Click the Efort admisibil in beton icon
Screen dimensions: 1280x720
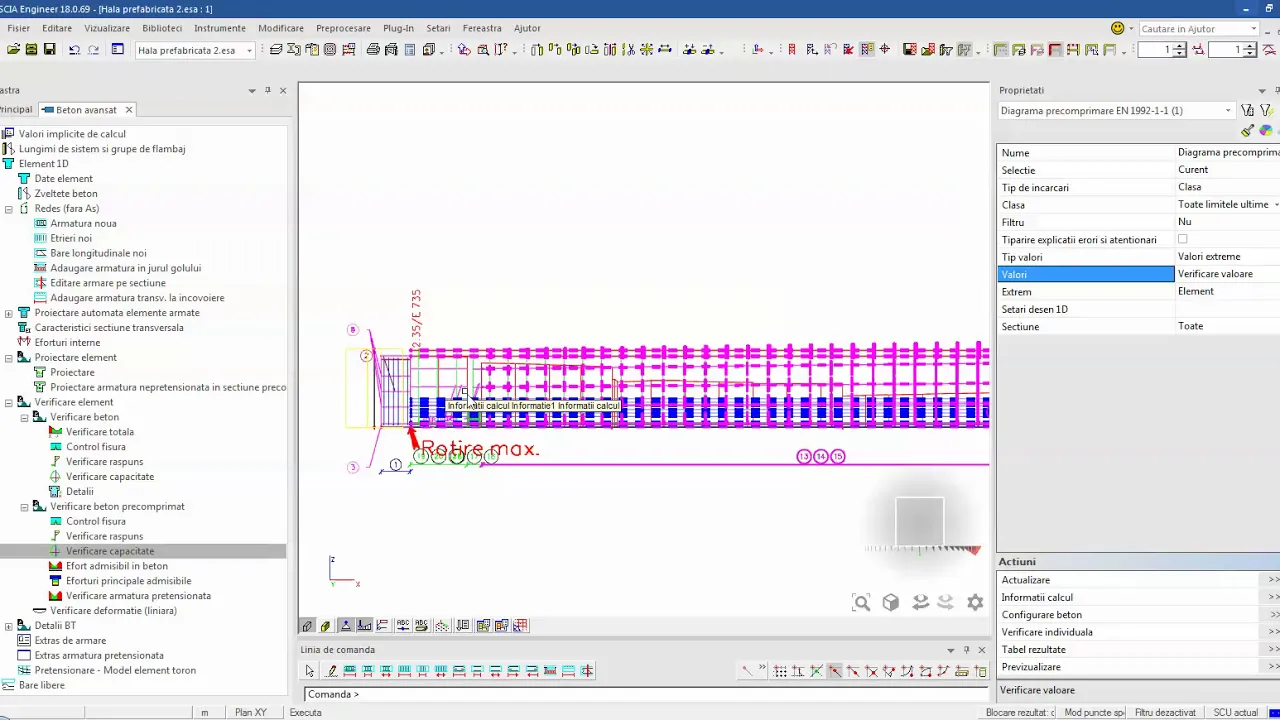click(x=57, y=566)
